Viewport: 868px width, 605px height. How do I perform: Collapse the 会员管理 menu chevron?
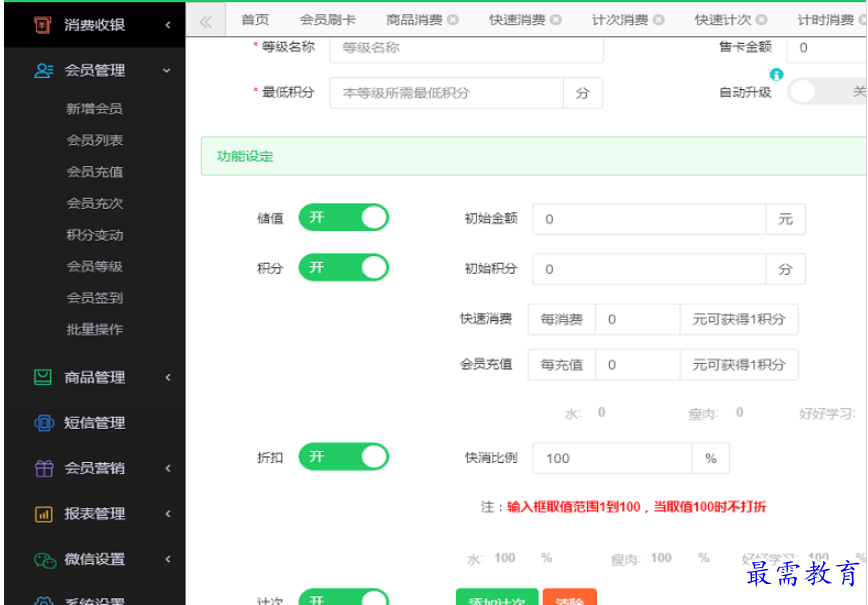(167, 71)
